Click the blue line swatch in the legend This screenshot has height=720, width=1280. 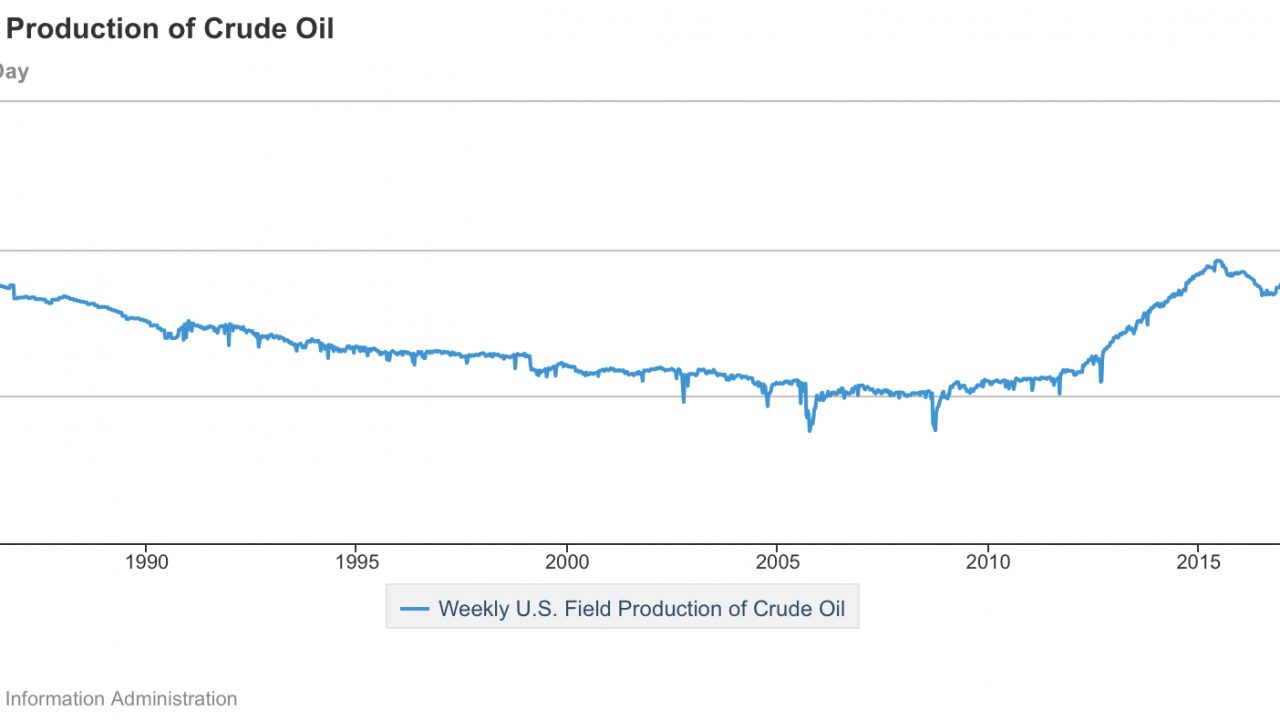tap(414, 608)
